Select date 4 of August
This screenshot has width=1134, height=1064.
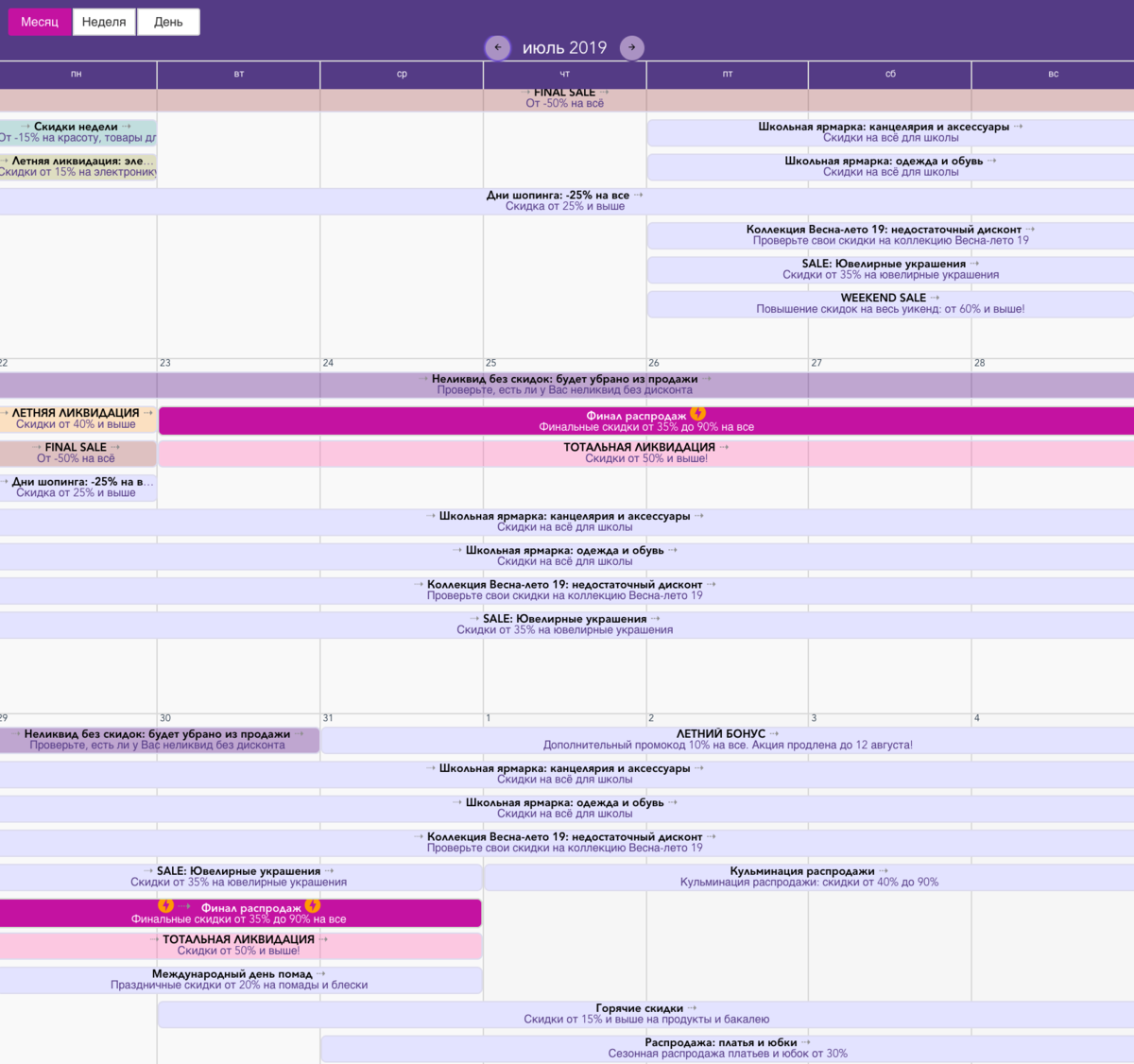(977, 718)
